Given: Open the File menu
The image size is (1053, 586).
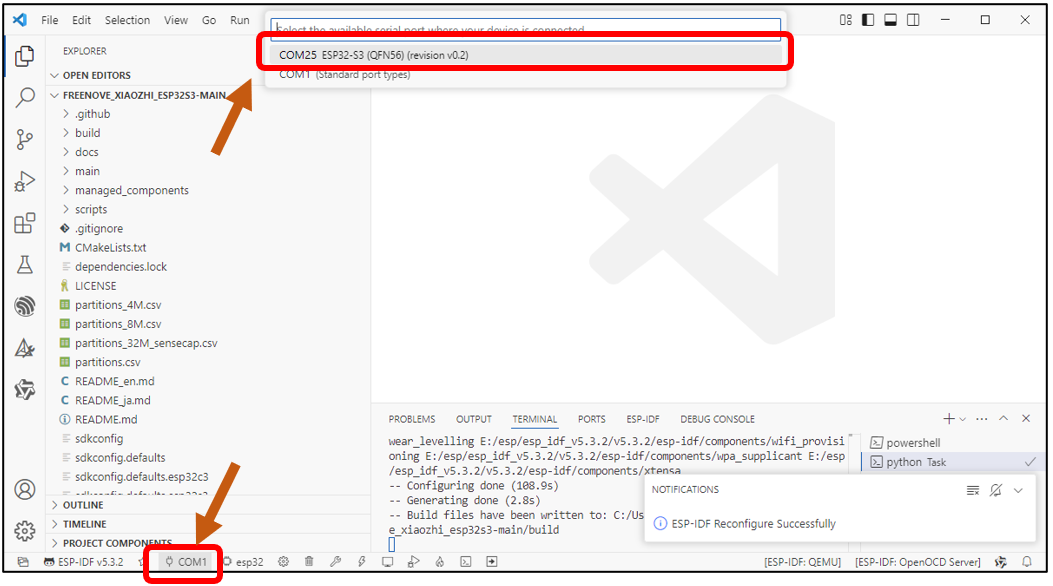Looking at the screenshot, I should (50, 20).
